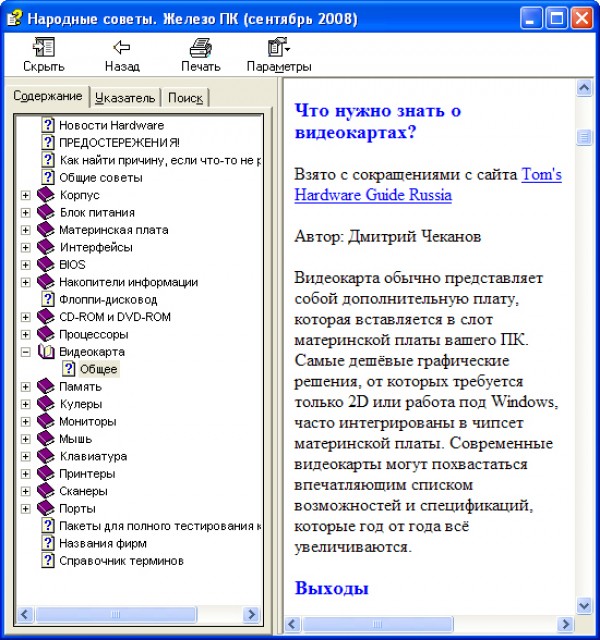Click the tree pane horizontal scroll thumb
The image size is (600, 640).
coord(116,614)
